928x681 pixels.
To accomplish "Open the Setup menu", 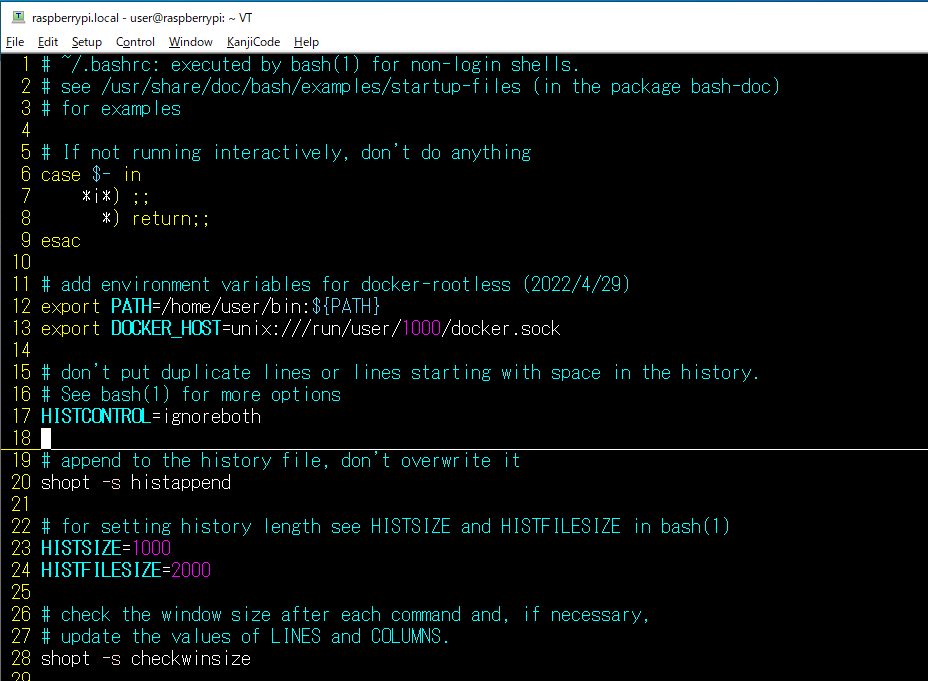I will [x=86, y=42].
